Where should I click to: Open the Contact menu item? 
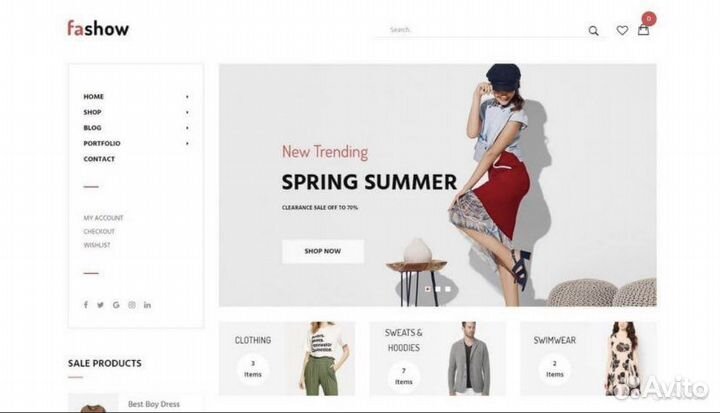[x=99, y=159]
